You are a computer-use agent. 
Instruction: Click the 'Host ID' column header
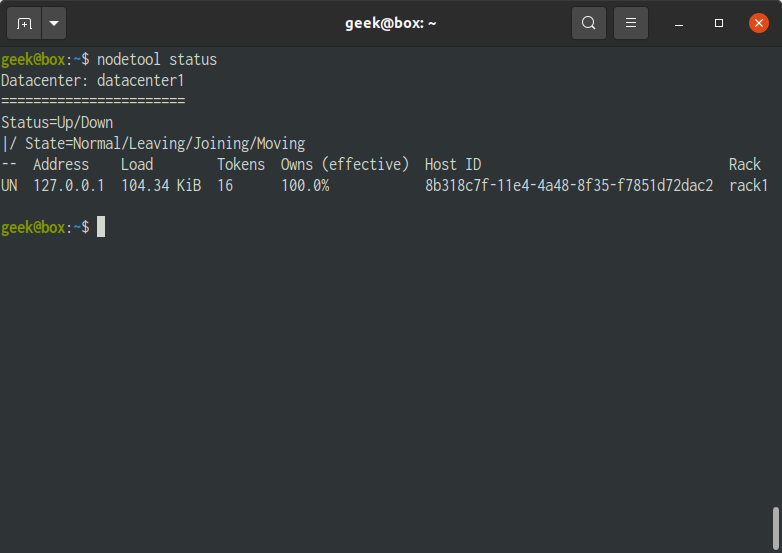453,165
